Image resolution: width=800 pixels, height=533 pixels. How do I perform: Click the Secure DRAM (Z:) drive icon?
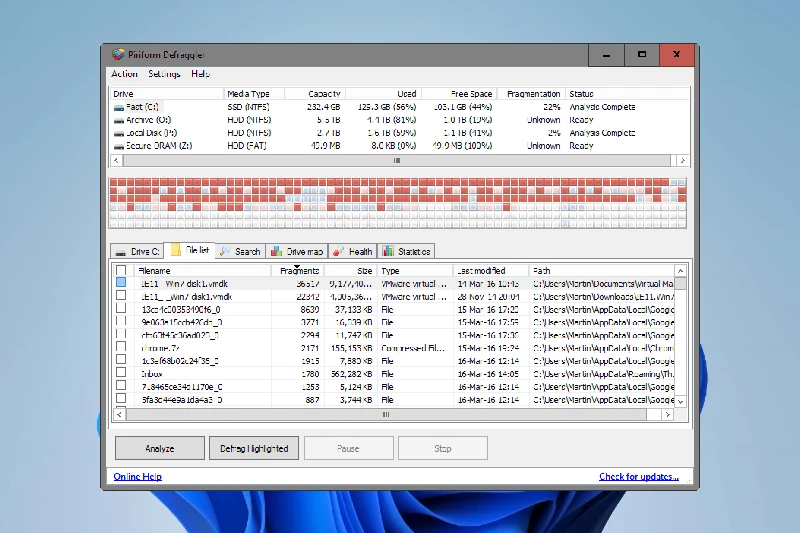(119, 146)
